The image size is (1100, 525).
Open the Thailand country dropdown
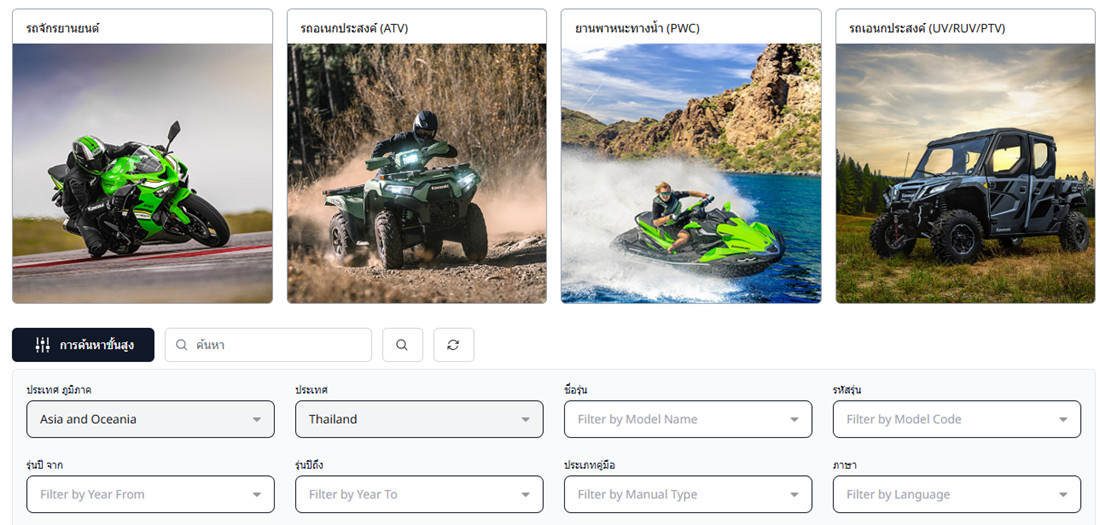point(419,419)
